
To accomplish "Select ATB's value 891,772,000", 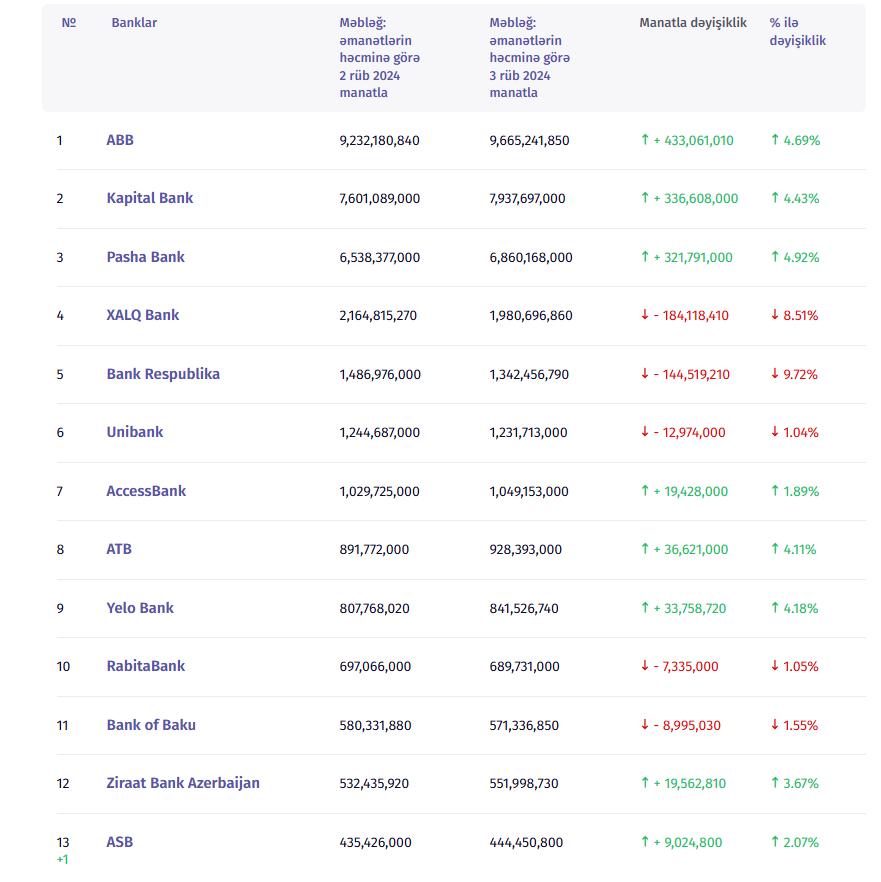I will [x=374, y=550].
